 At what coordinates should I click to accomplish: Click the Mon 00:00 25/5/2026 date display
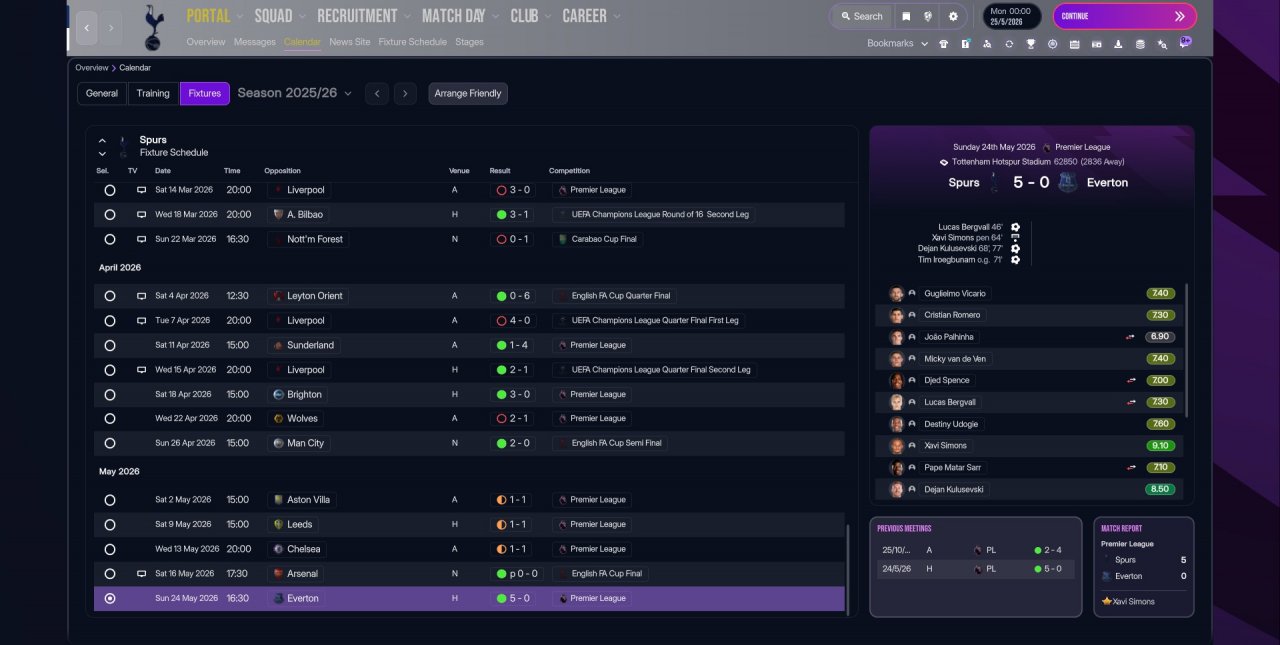tap(1012, 16)
